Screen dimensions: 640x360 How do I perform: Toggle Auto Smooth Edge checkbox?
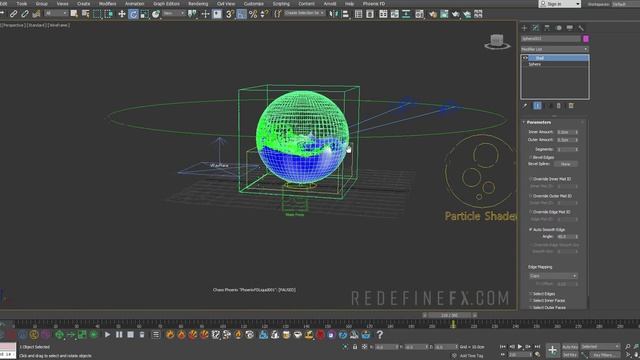coord(531,230)
